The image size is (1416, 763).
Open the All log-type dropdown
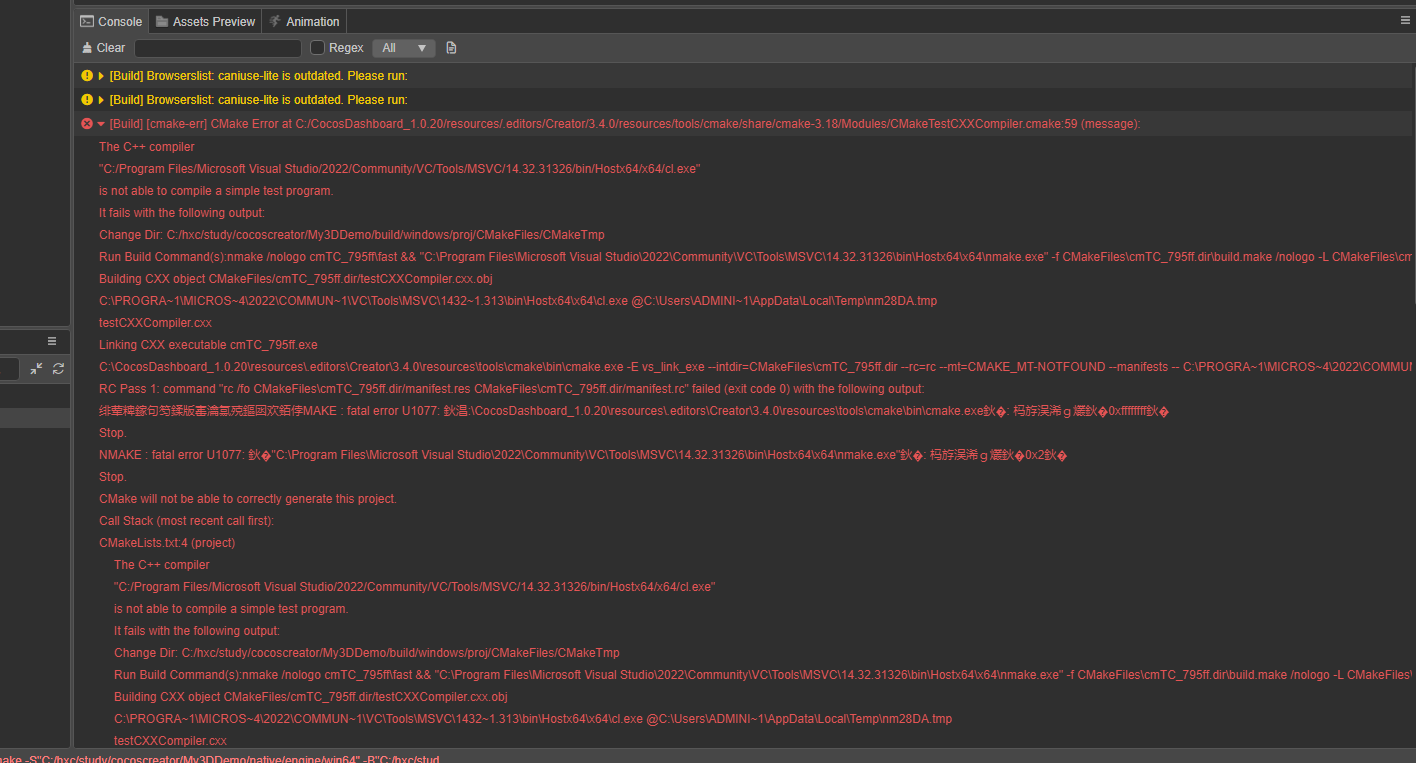(404, 48)
